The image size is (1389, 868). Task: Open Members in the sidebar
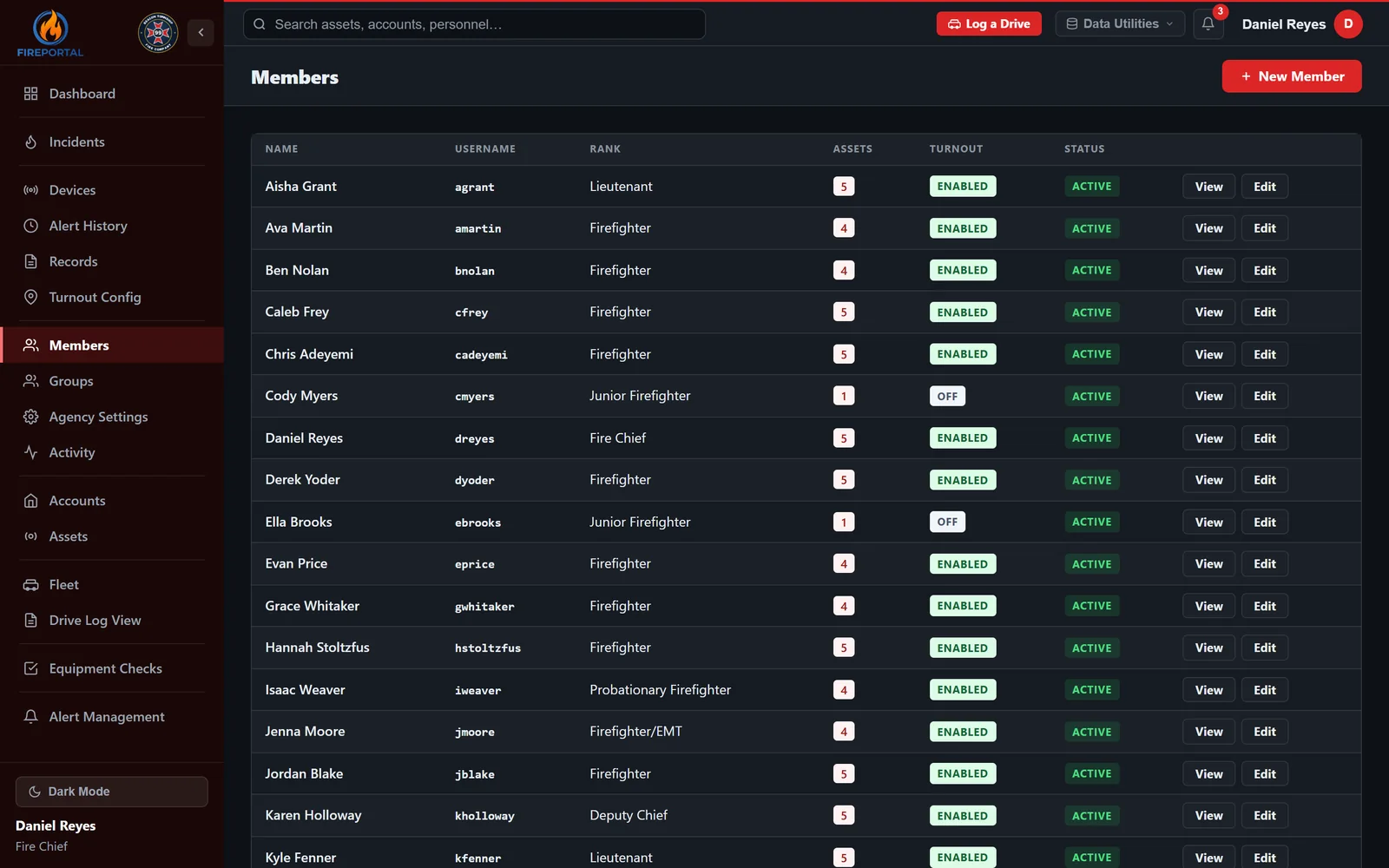[112, 345]
